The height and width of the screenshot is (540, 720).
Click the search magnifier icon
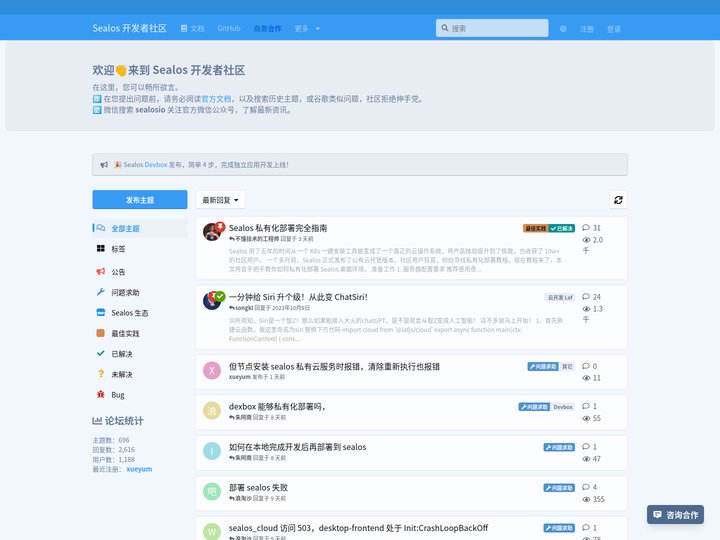444,28
